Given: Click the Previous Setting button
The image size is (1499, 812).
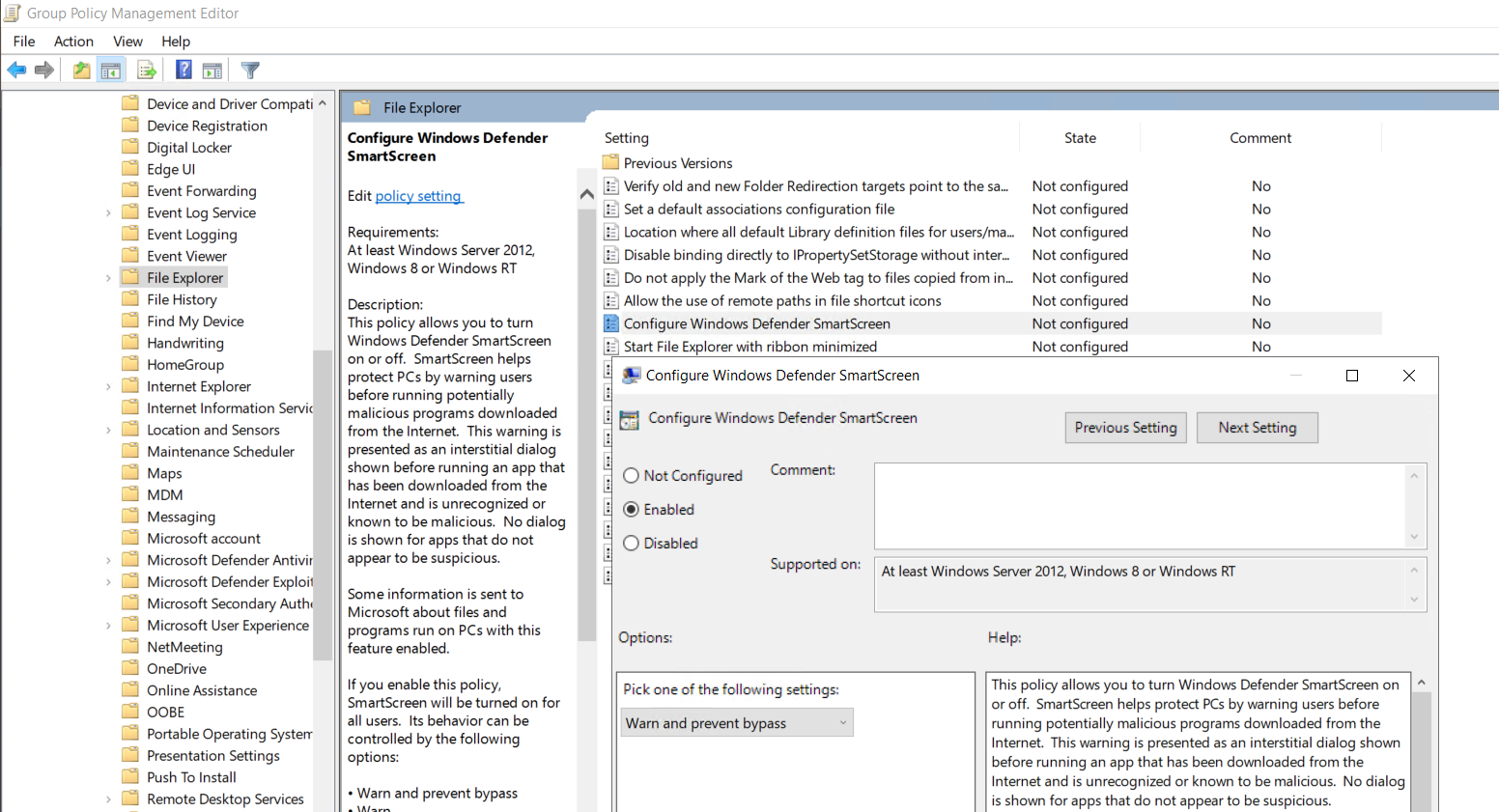Looking at the screenshot, I should click(1126, 428).
